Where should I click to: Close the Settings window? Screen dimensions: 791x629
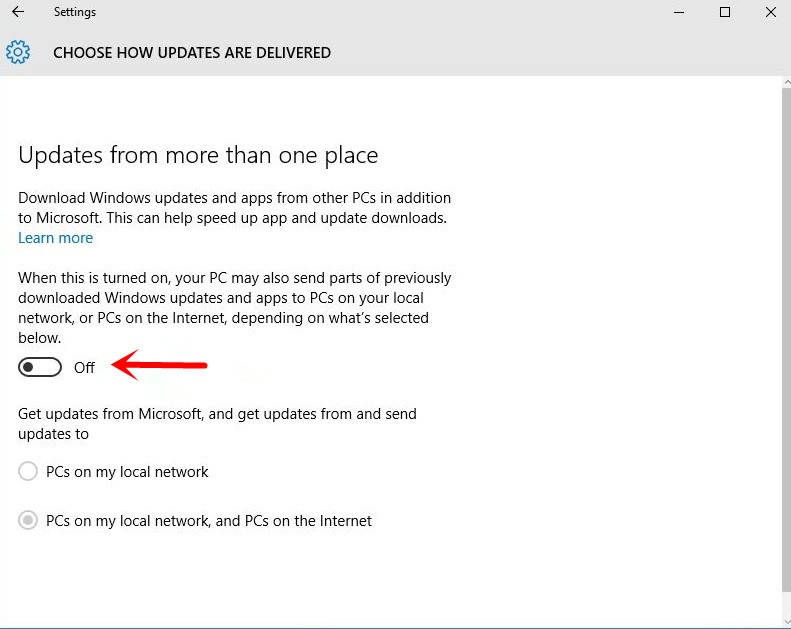point(770,12)
